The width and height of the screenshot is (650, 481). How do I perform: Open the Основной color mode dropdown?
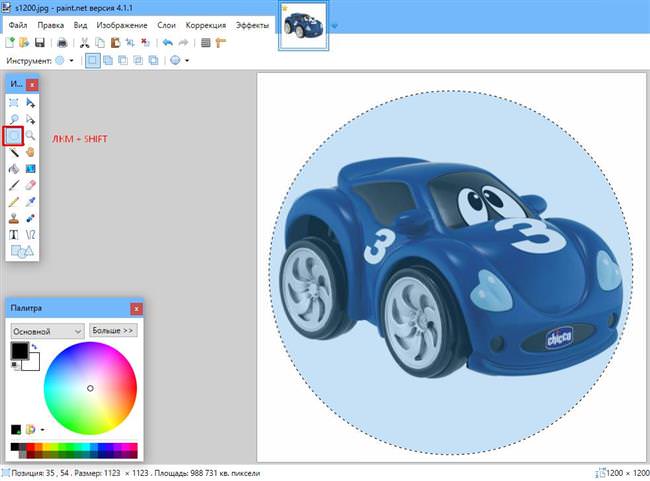point(47,331)
